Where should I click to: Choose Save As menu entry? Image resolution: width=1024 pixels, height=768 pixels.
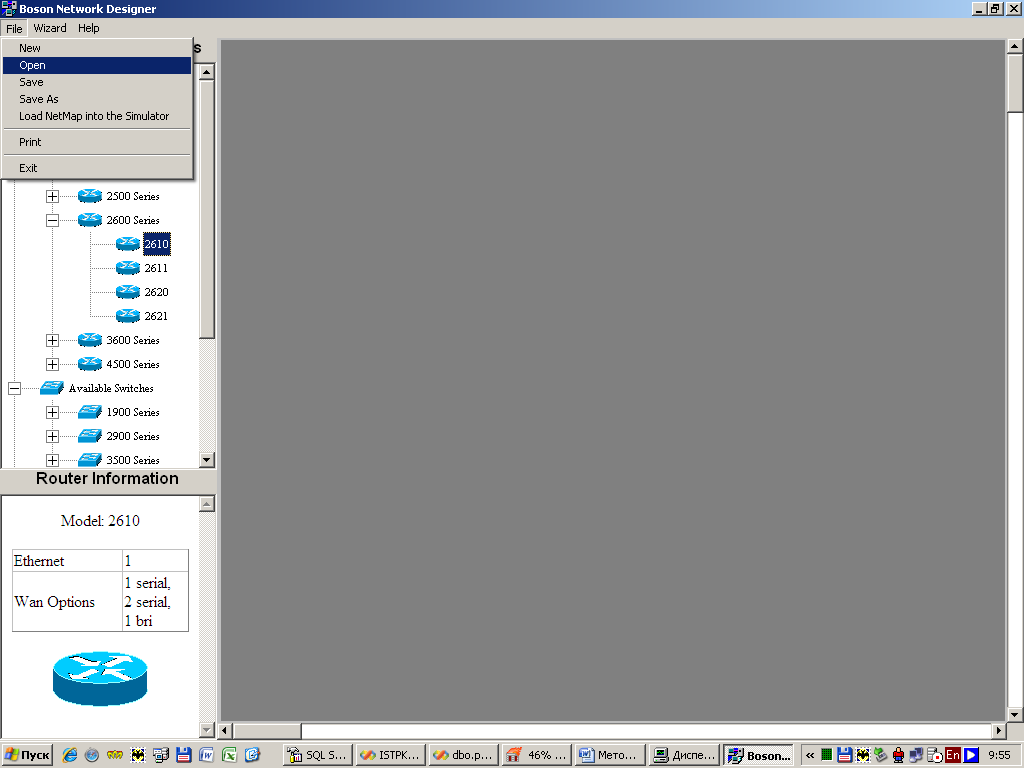97,99
